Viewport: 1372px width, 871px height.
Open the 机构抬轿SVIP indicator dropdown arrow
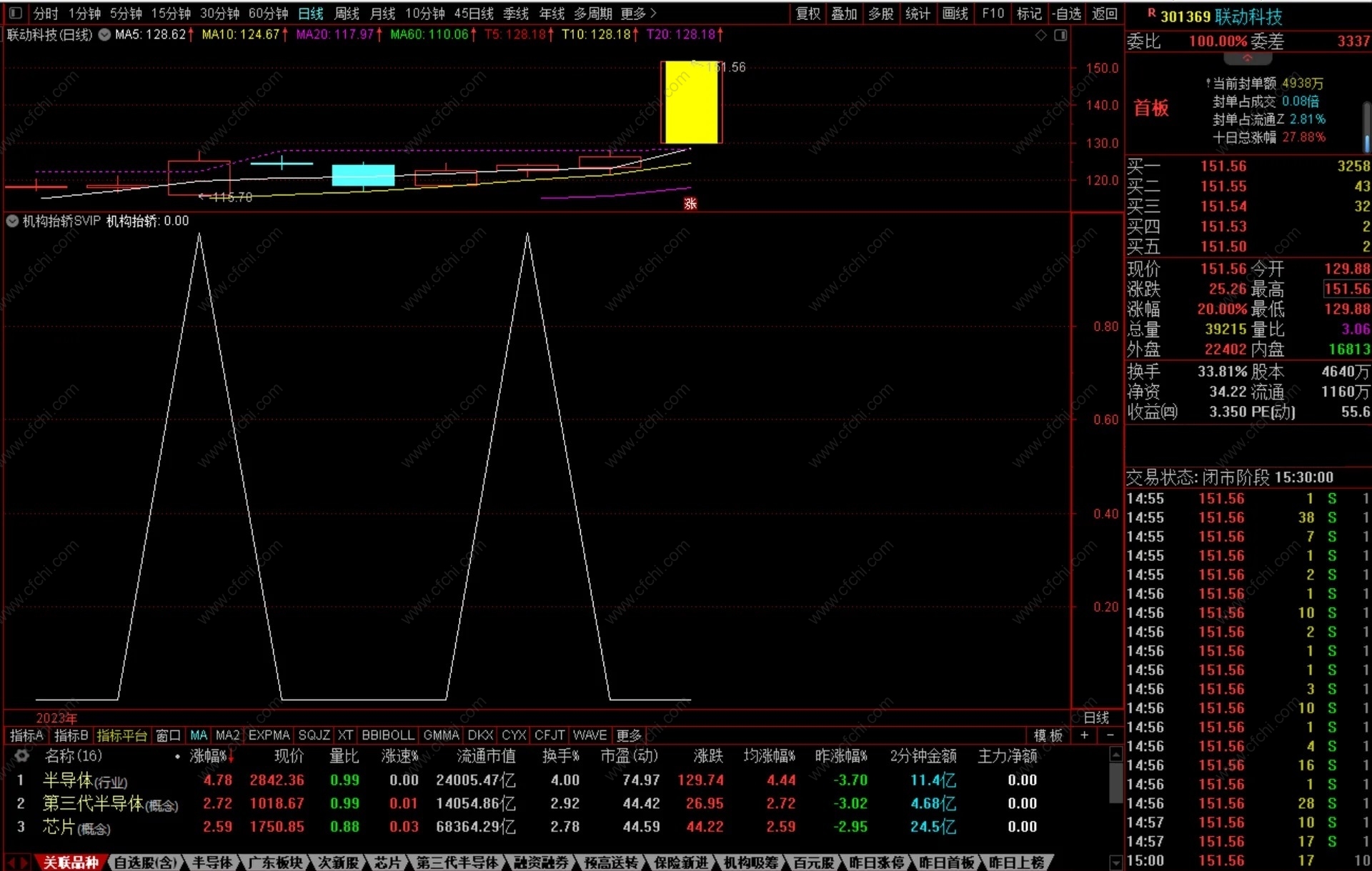(12, 221)
